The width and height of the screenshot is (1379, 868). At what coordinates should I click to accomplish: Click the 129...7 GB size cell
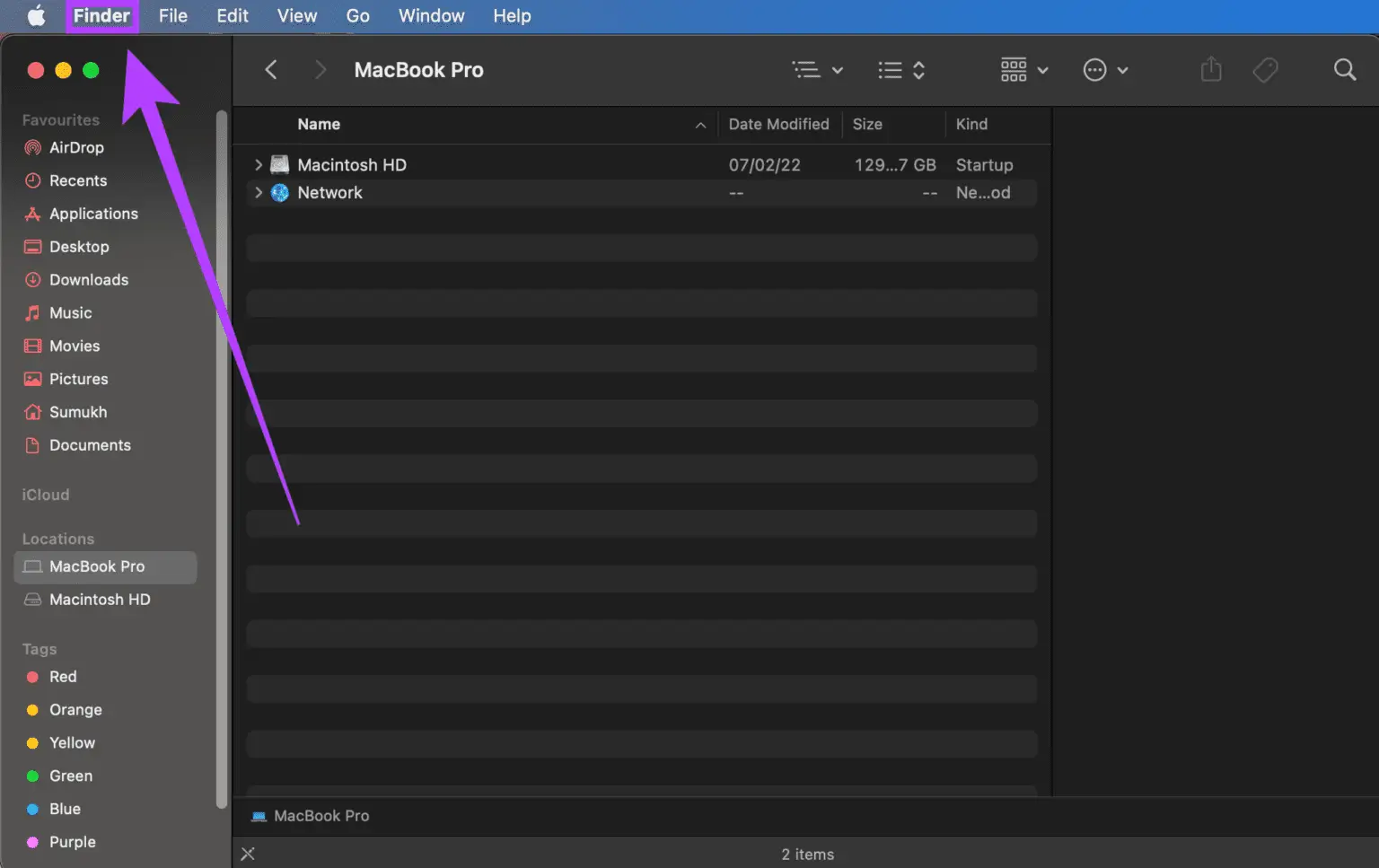895,164
